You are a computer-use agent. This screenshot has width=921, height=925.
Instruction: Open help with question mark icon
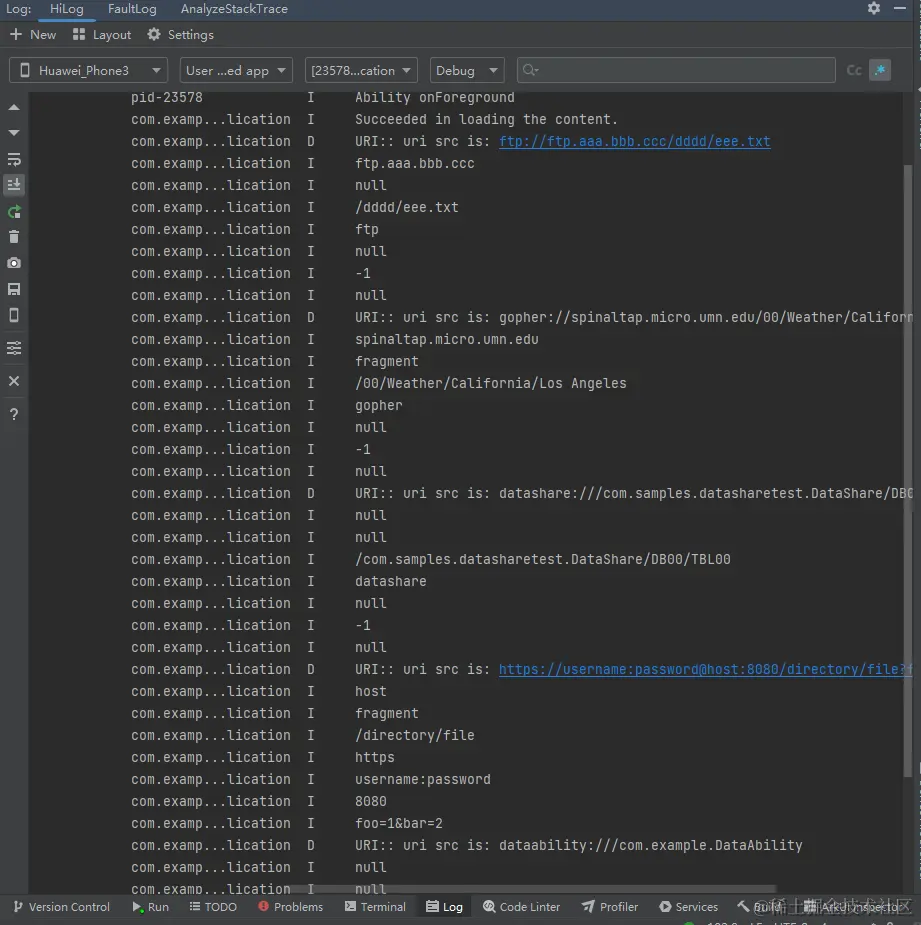14,414
